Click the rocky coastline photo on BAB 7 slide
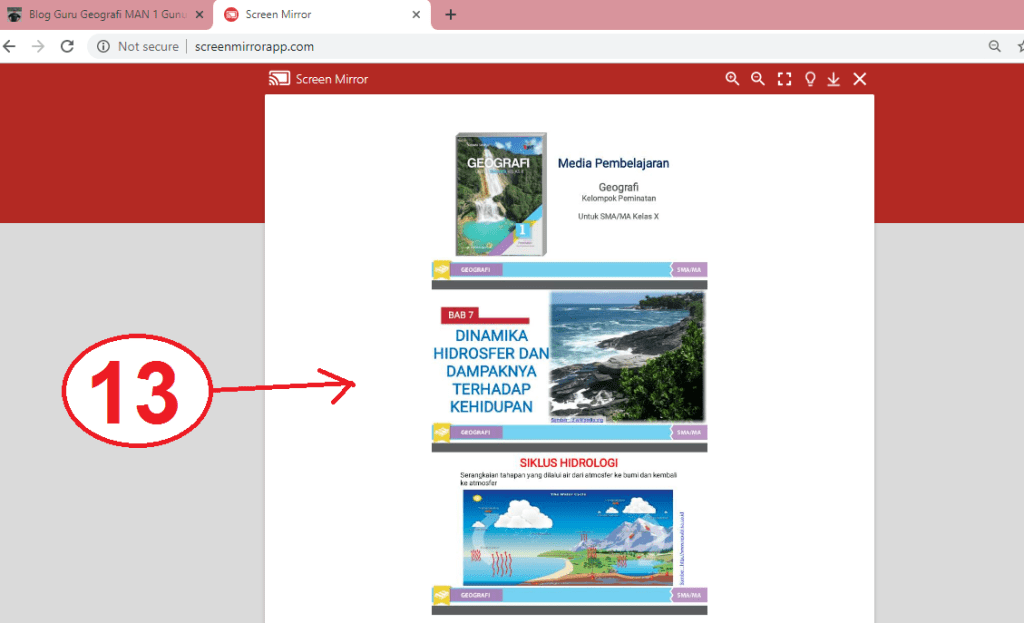 pos(626,355)
